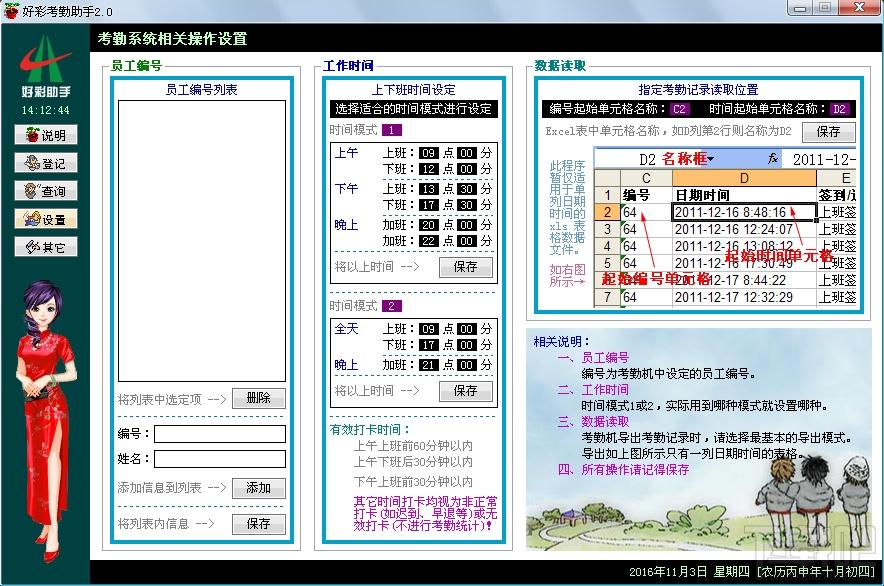Screen dimensions: 884x586
Task: Click the 相关说明 heading
Action: (x=562, y=342)
